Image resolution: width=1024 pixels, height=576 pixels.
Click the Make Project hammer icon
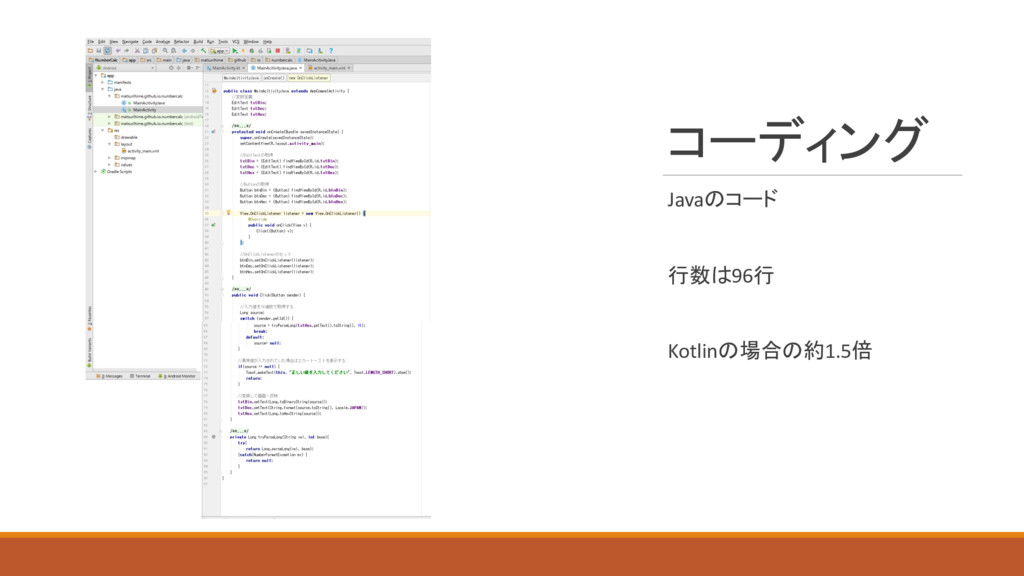pos(204,51)
